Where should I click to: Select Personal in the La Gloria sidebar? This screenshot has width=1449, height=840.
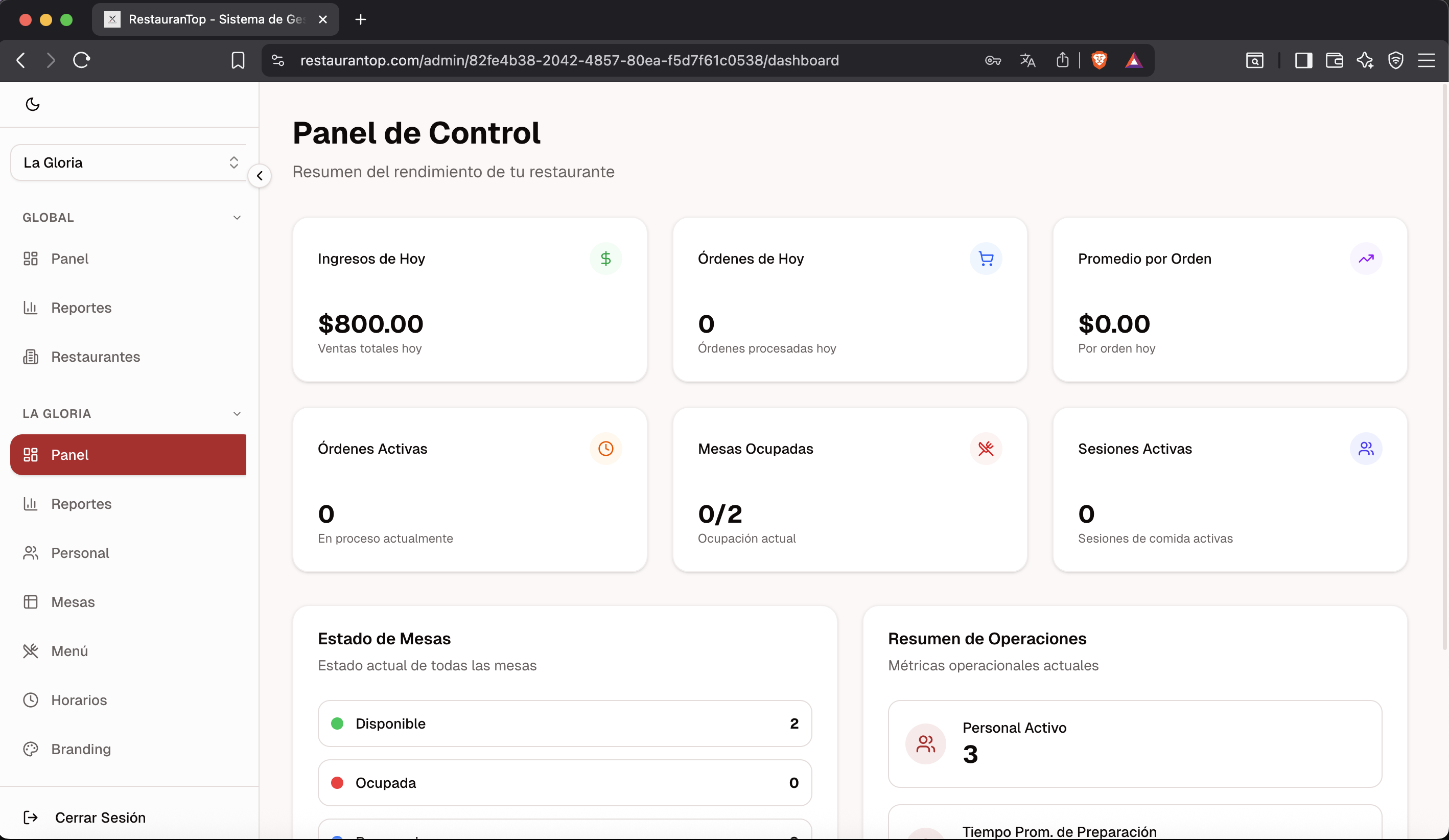80,552
